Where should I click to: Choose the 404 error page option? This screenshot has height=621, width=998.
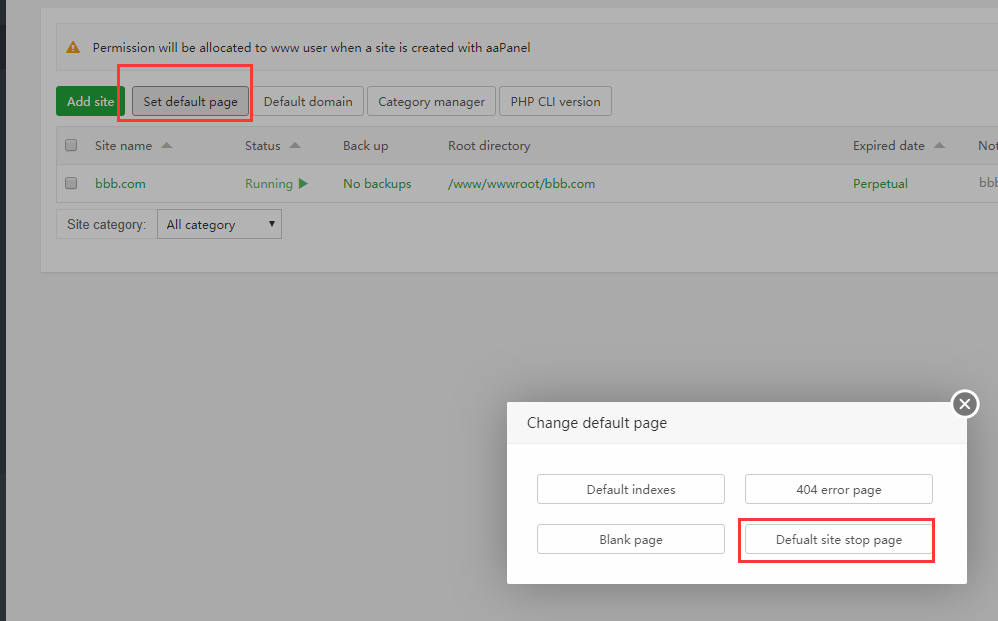pos(839,489)
